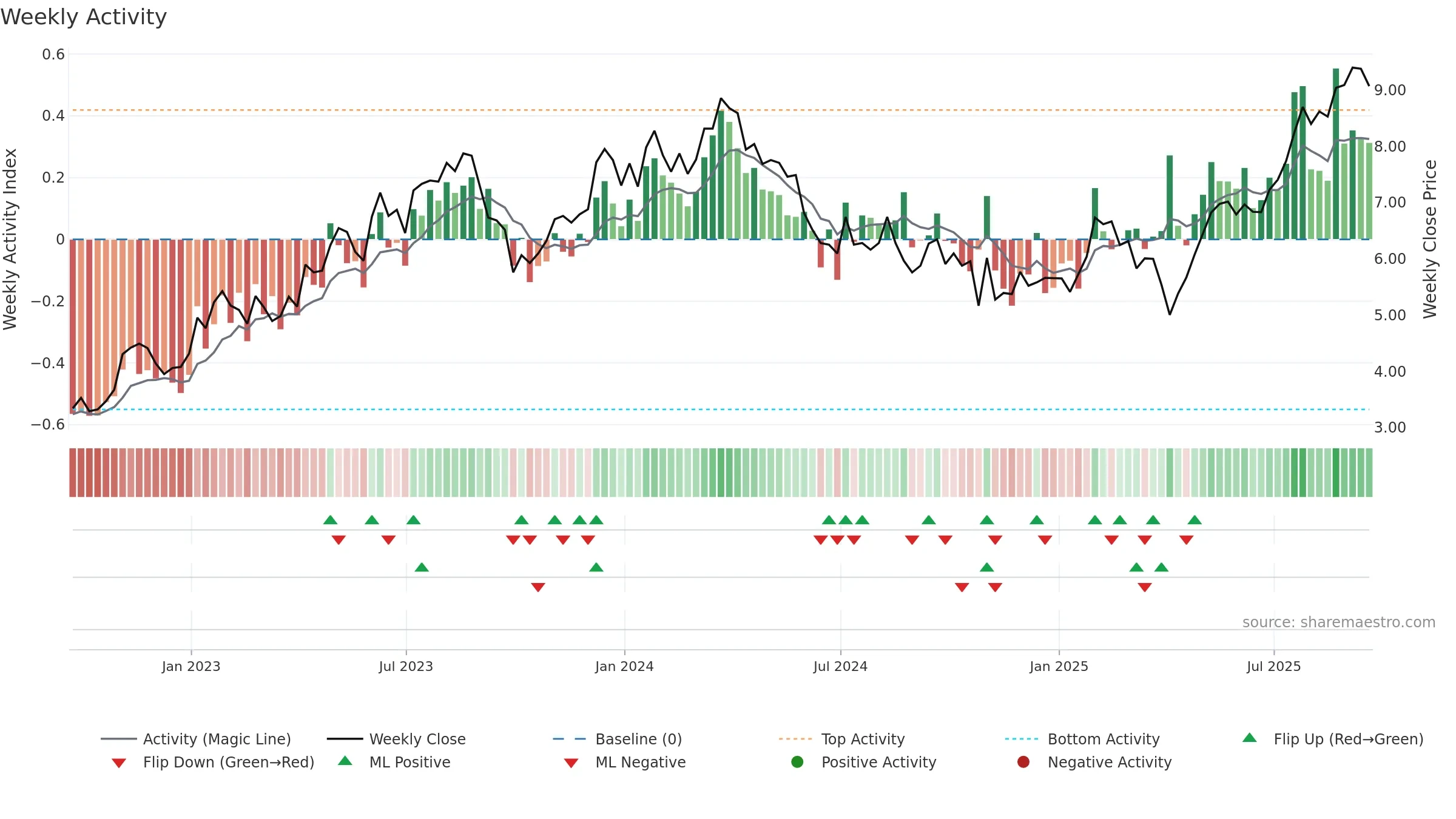Click the Magic Line gray line legend icon

pyautogui.click(x=118, y=739)
